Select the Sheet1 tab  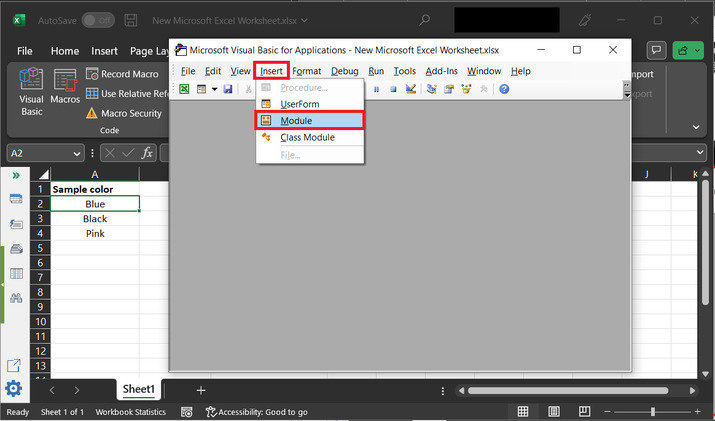point(139,389)
